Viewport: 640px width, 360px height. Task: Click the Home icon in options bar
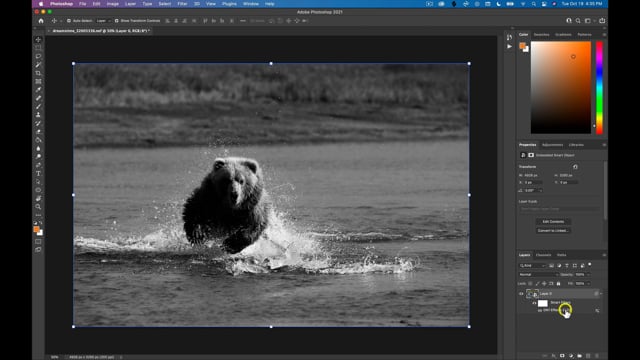coord(41,20)
